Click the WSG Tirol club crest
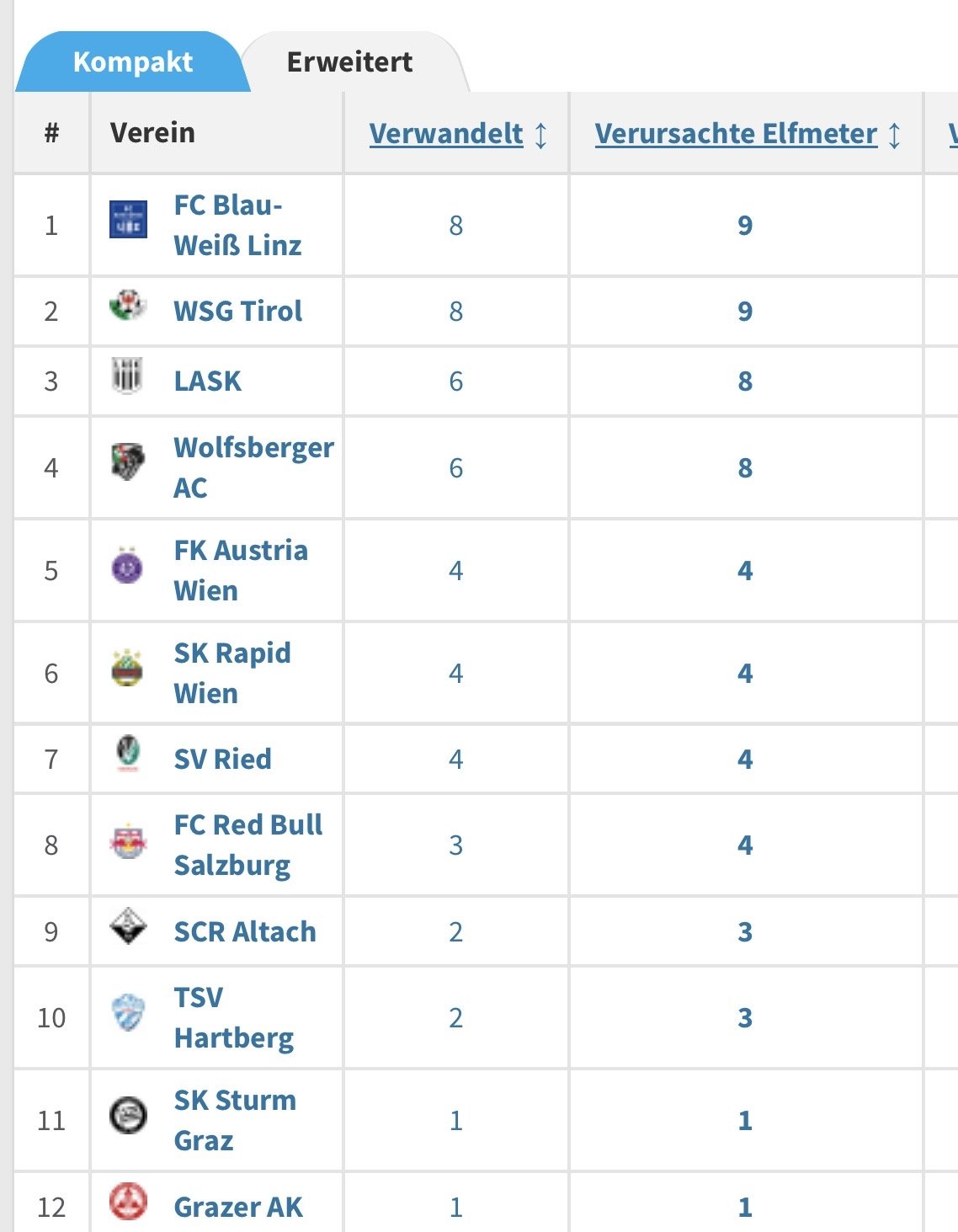Viewport: 958px width, 1232px height. (x=128, y=306)
